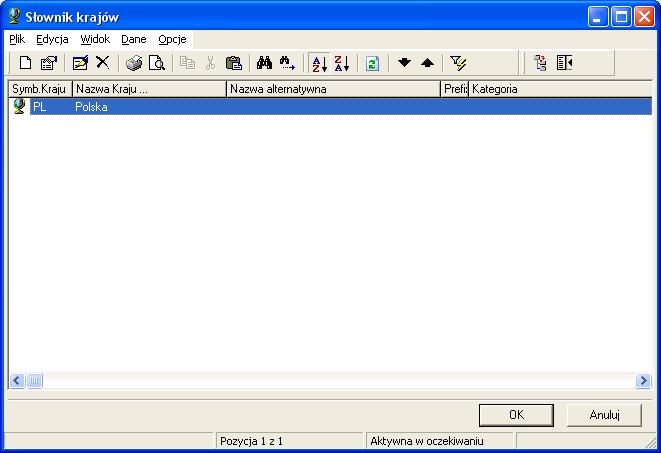Screen dimensions: 661x453
Task: Click the filter funnel with lightning icon
Action: coord(458,63)
